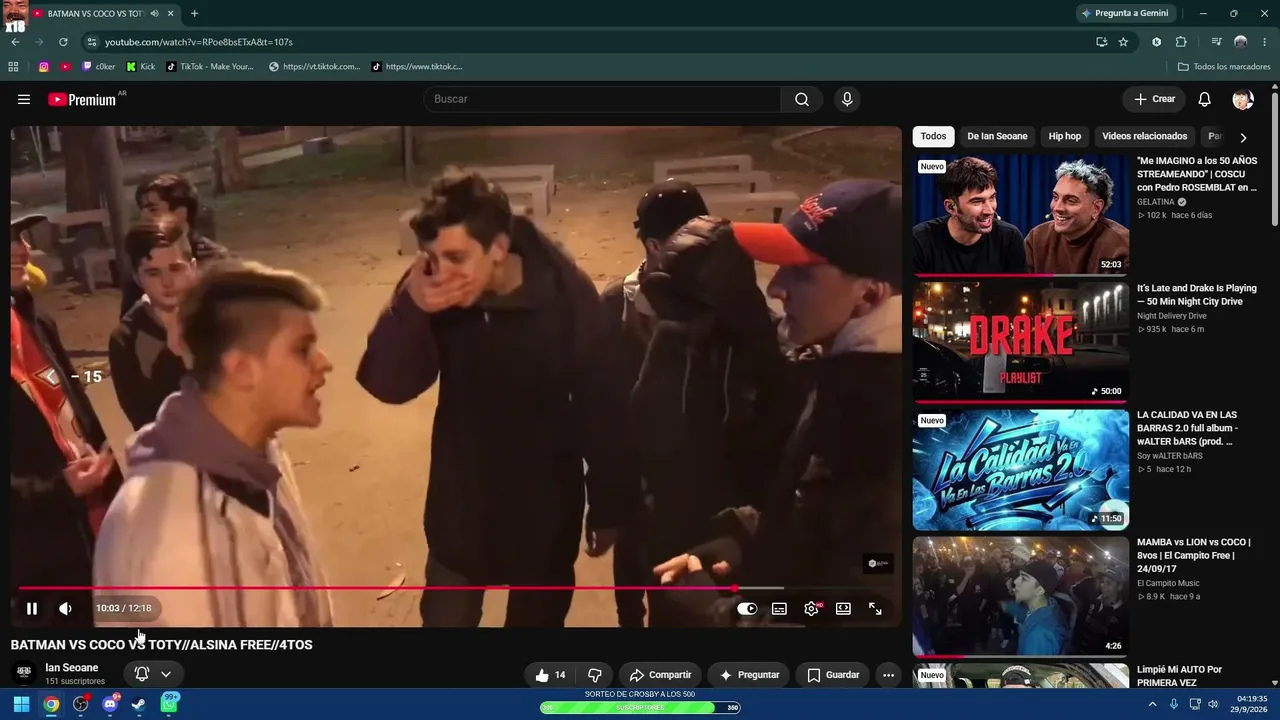Open the c0ker Twitch bookmark

pos(98,67)
